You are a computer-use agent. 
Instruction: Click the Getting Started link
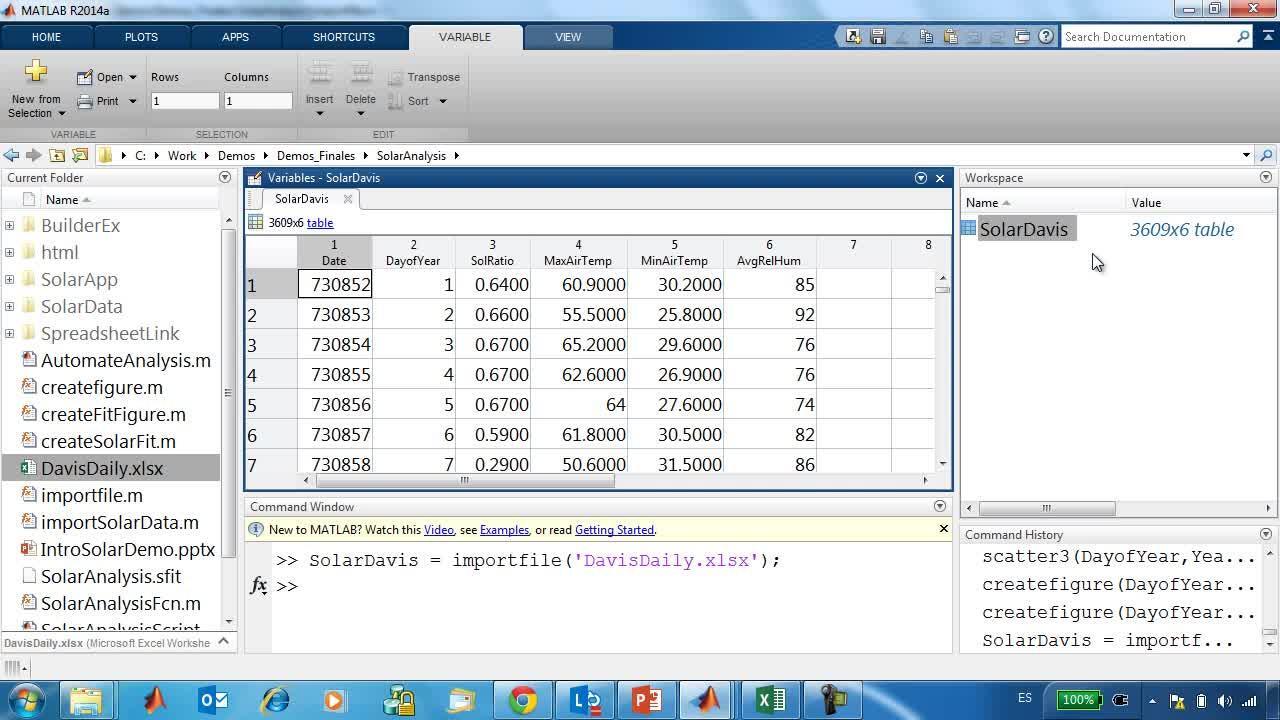point(614,530)
